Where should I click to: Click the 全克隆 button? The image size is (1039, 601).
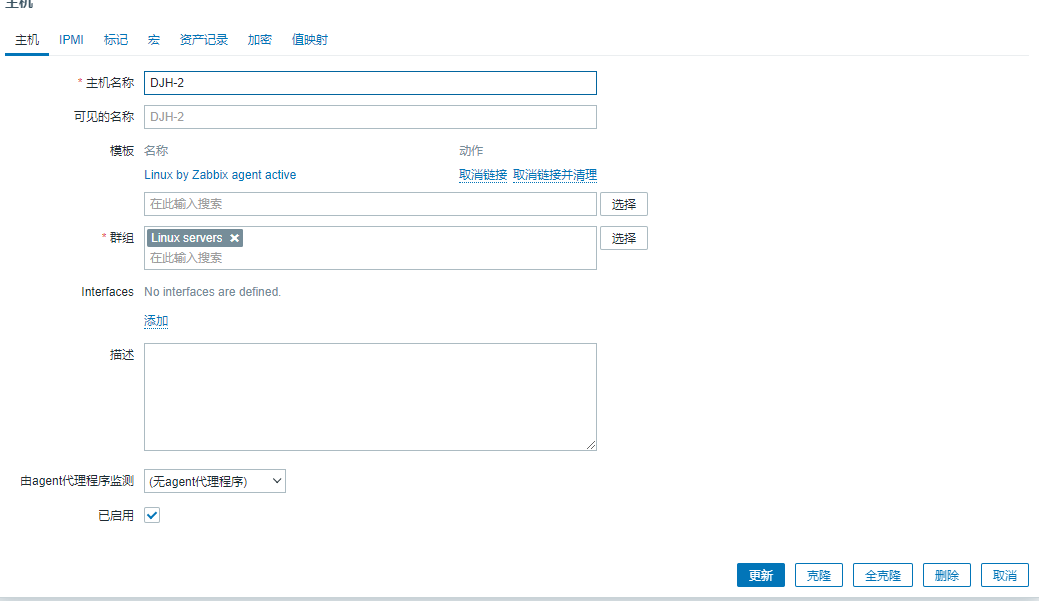(882, 575)
